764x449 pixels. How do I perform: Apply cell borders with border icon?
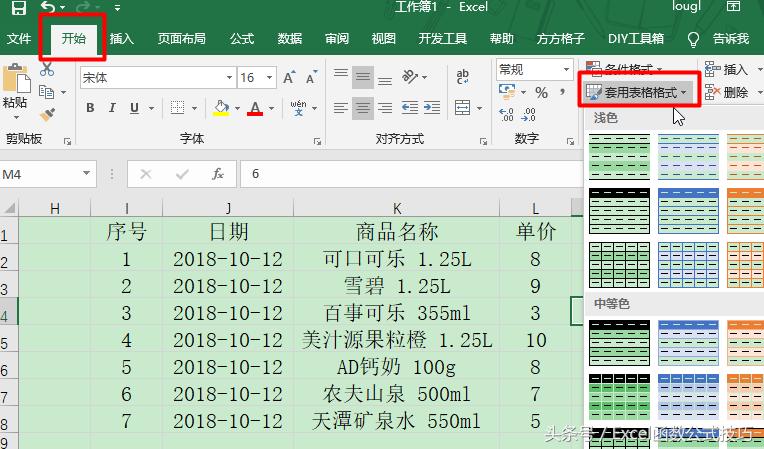[x=177, y=108]
